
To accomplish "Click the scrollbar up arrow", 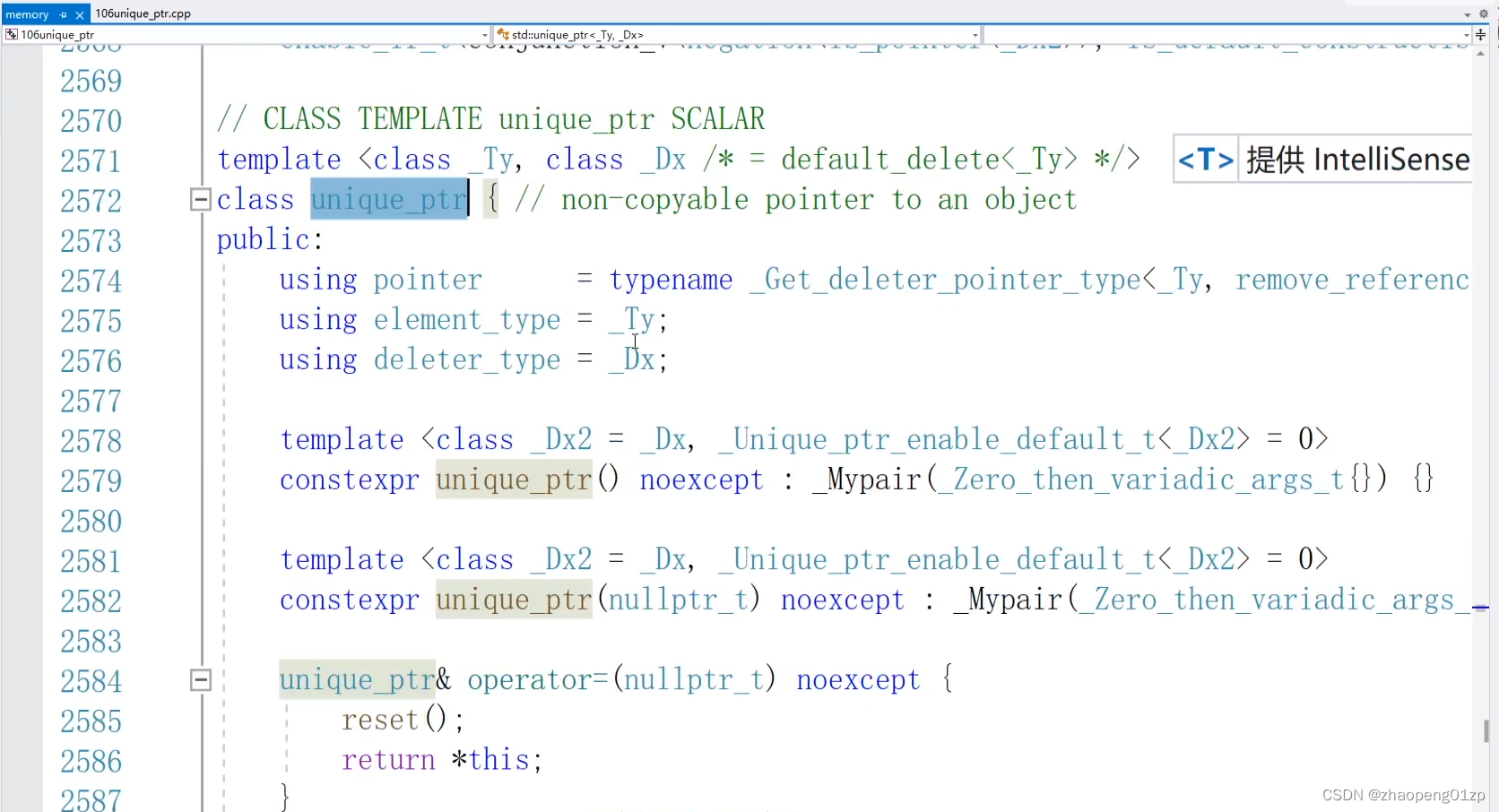I will point(1480,54).
